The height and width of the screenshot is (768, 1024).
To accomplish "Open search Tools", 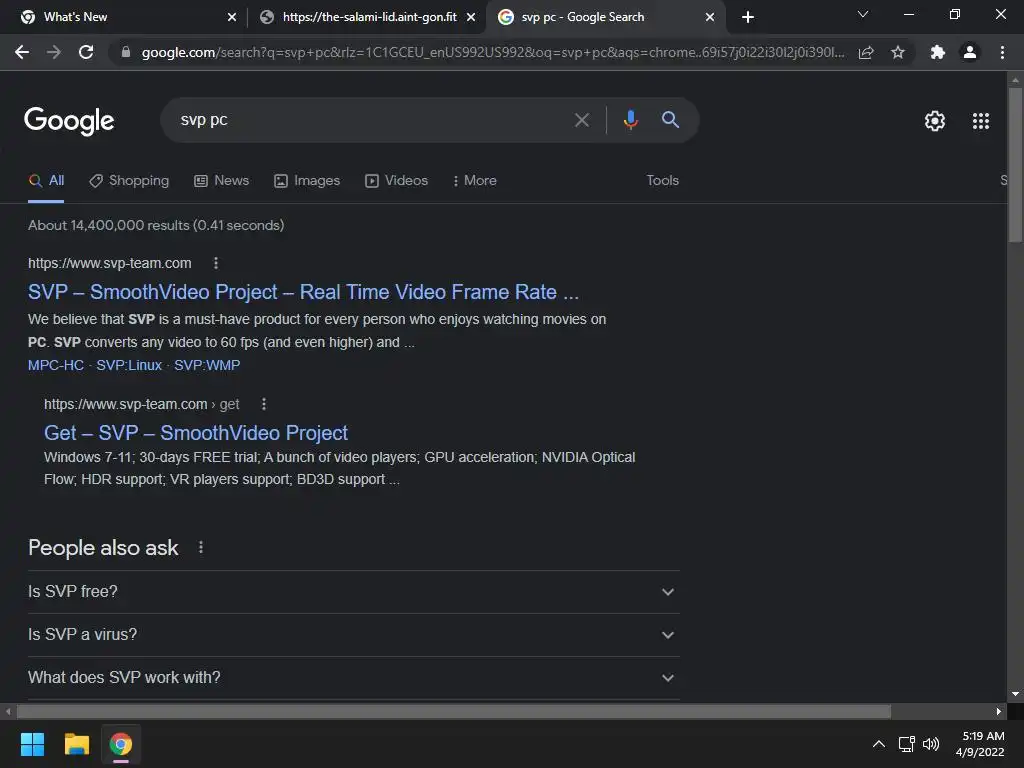I will 662,181.
